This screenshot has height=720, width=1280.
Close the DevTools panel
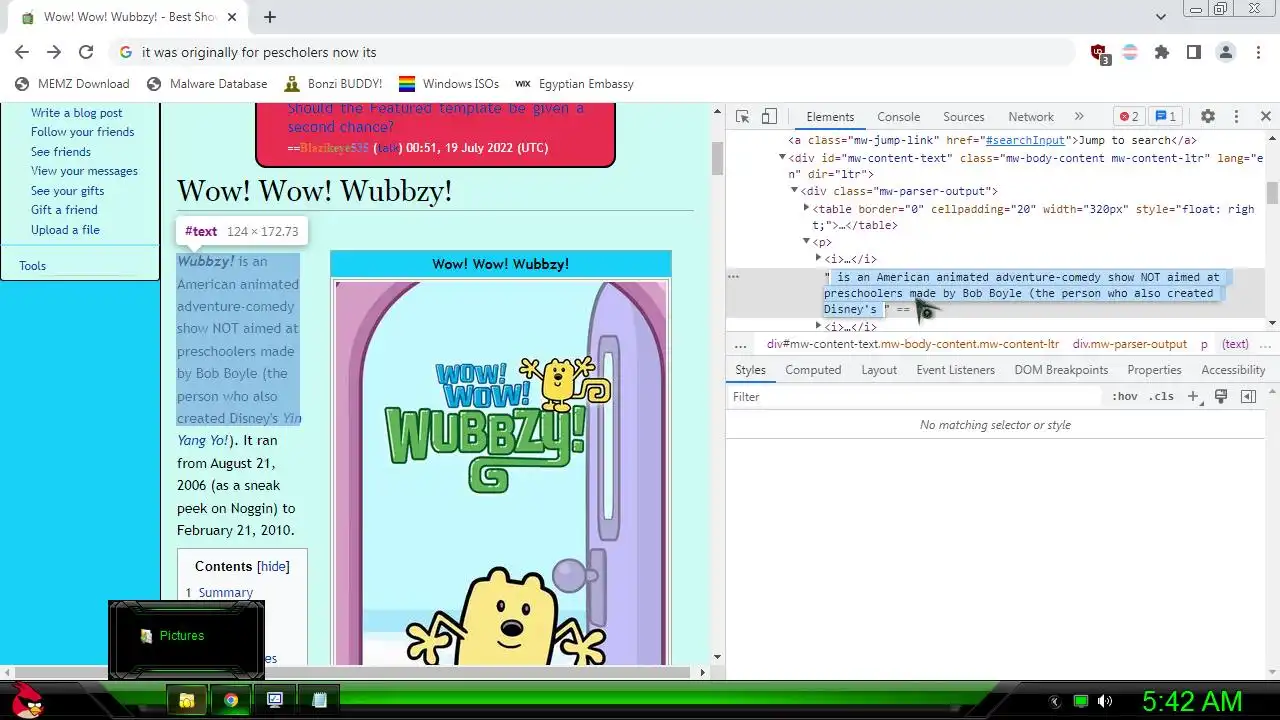[x=1265, y=117]
